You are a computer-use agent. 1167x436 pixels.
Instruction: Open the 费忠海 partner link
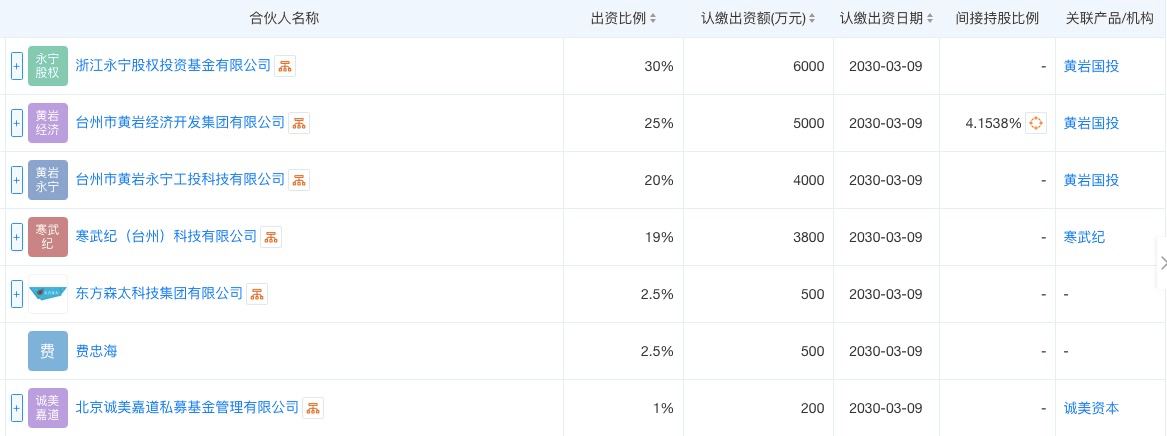[x=97, y=351]
